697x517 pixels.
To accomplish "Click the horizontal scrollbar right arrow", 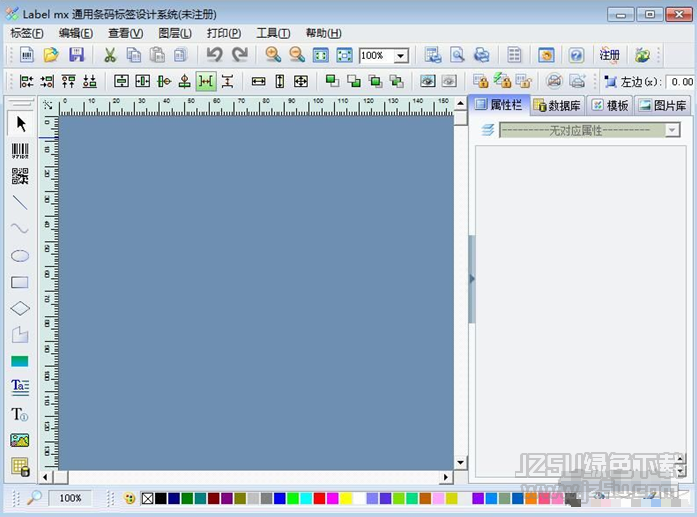I will coord(446,477).
